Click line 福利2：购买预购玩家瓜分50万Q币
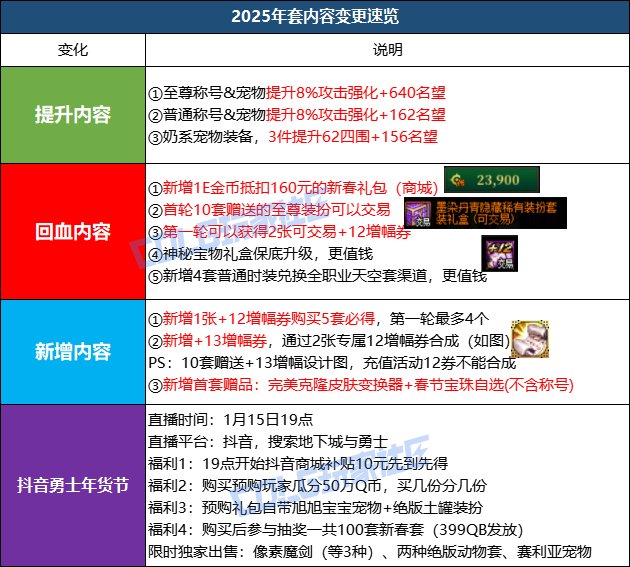Screen dimensions: 630x567 click(x=317, y=486)
